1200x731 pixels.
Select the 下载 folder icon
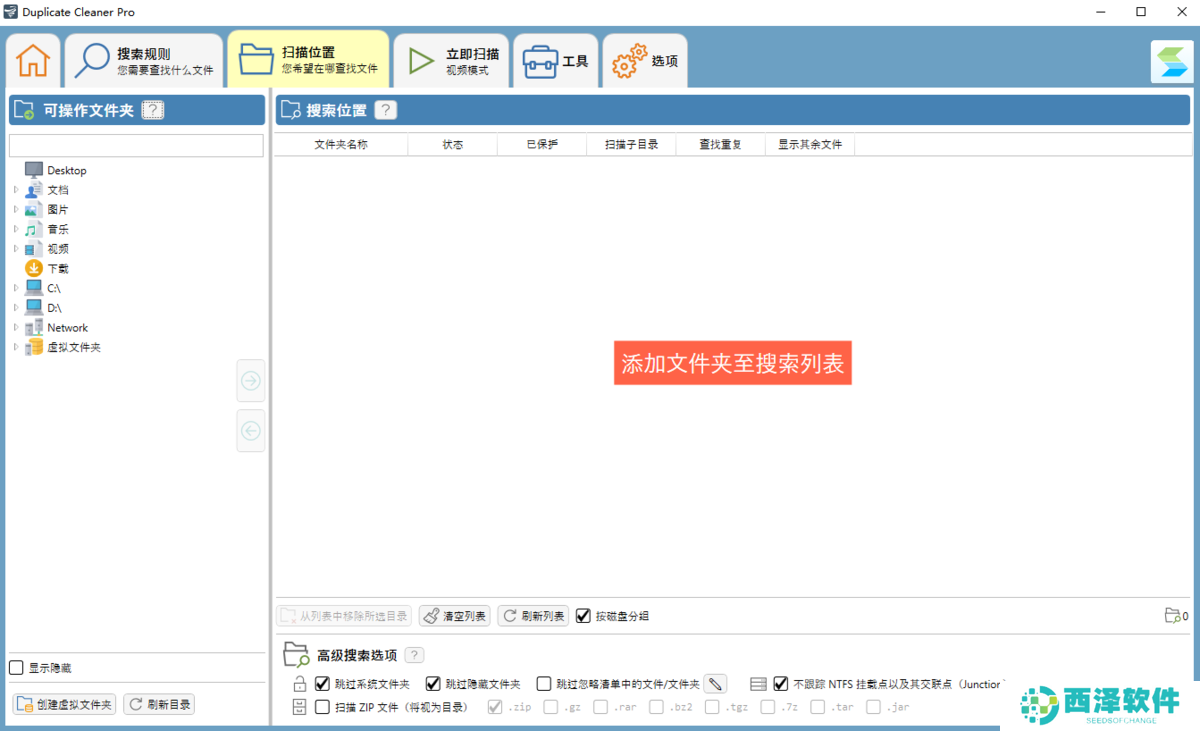[x=34, y=268]
